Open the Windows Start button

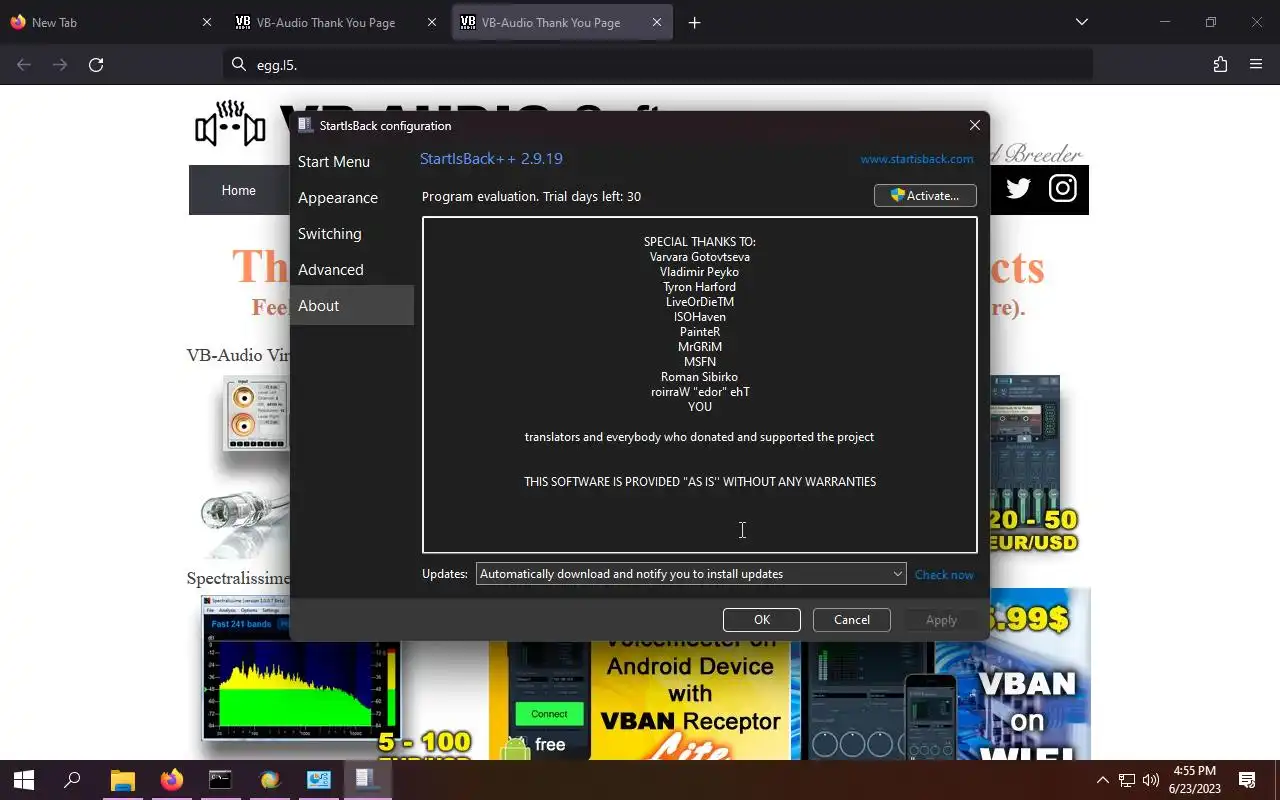(23, 780)
